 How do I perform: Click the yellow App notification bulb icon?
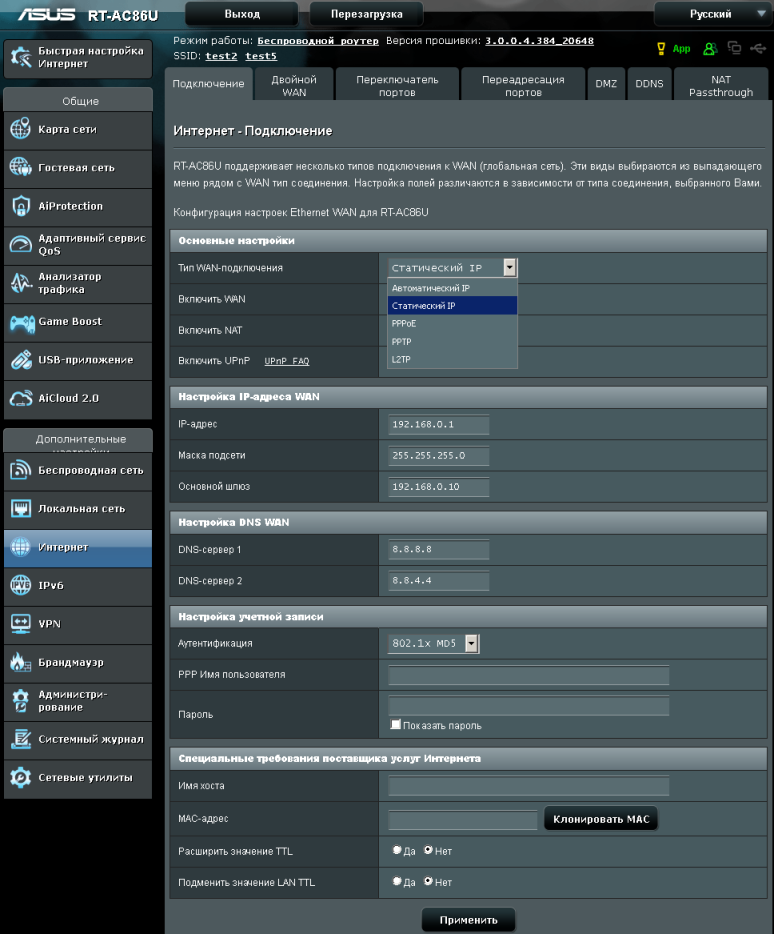[661, 49]
